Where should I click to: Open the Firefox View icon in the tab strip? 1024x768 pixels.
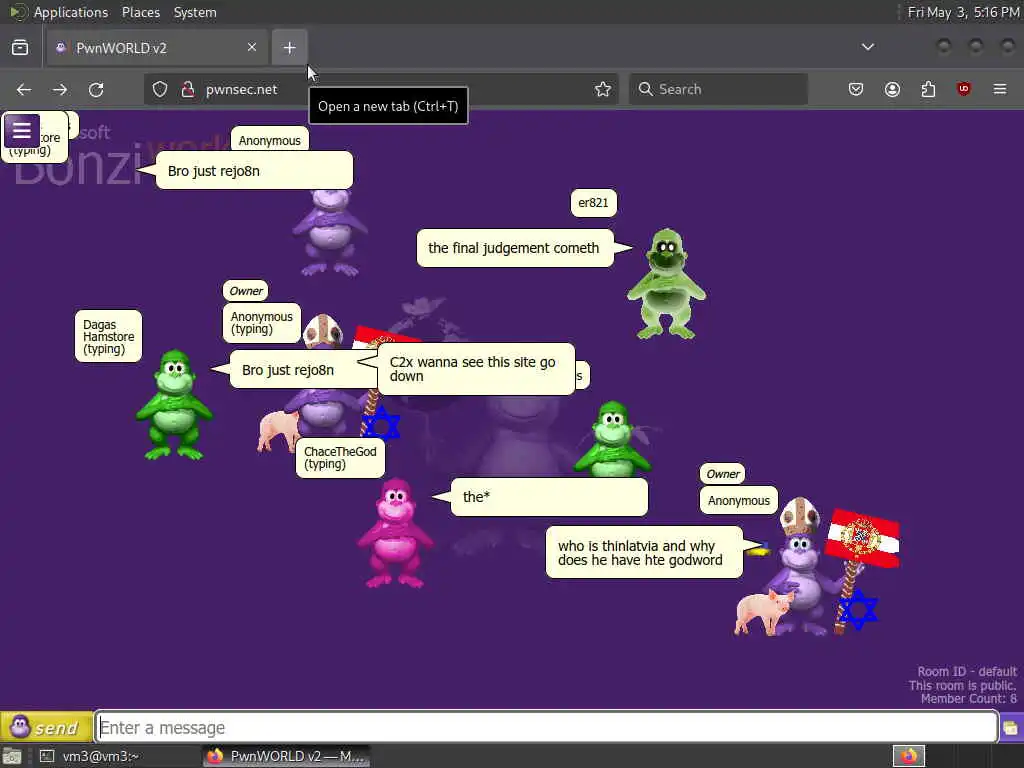[20, 48]
